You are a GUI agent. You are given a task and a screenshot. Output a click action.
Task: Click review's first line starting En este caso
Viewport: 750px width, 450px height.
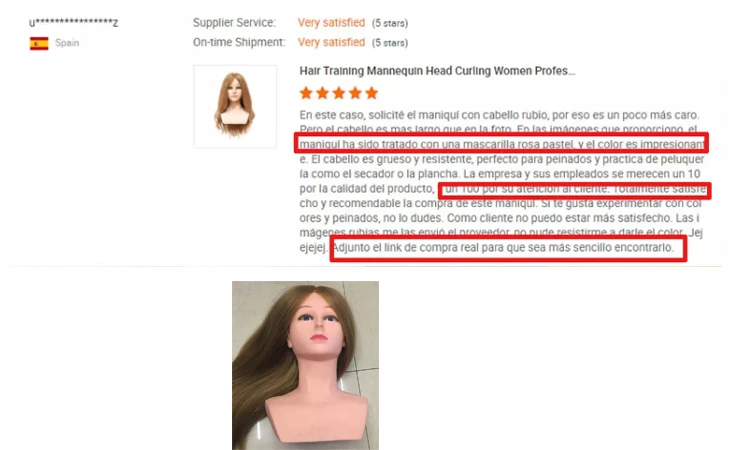tap(499, 115)
